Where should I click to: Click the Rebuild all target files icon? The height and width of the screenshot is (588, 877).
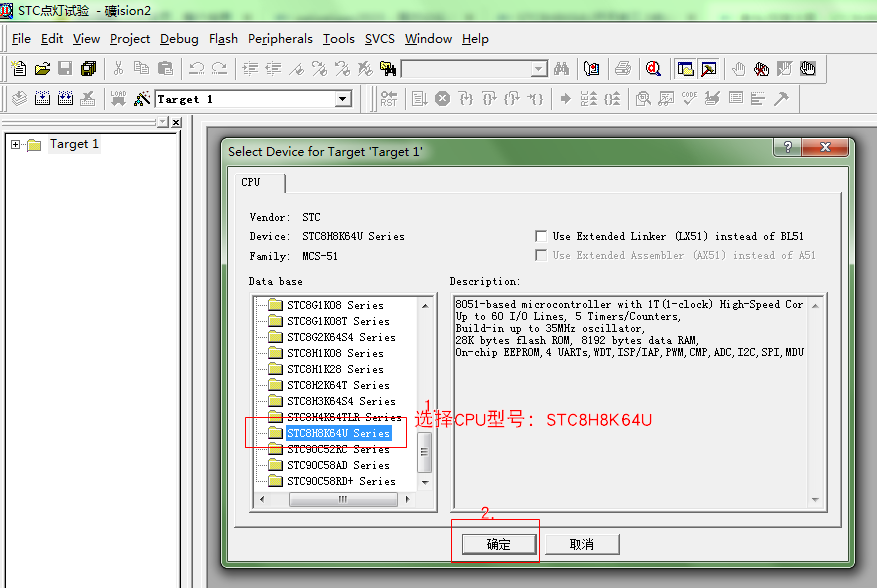pos(65,99)
